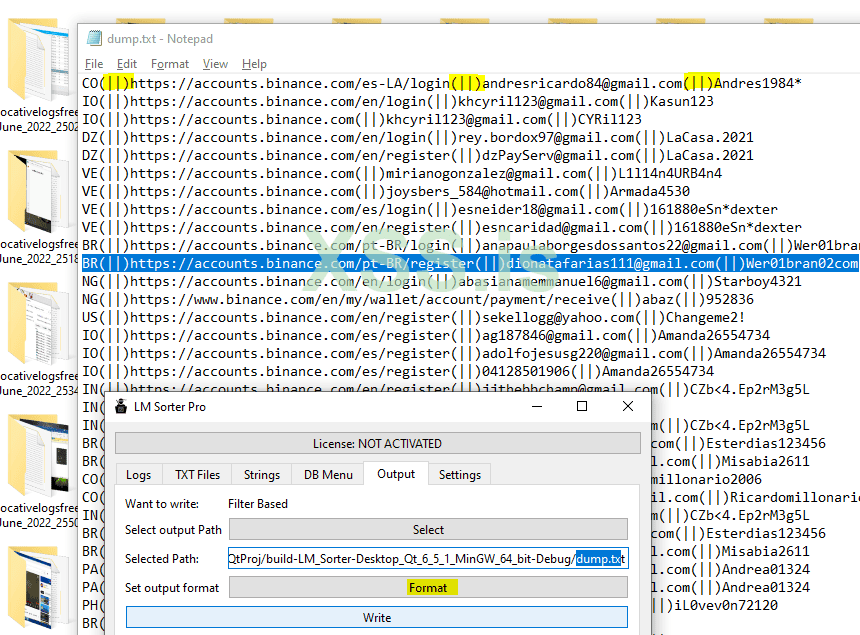
Task: Close the LM Sorter Pro window
Action: click(628, 406)
